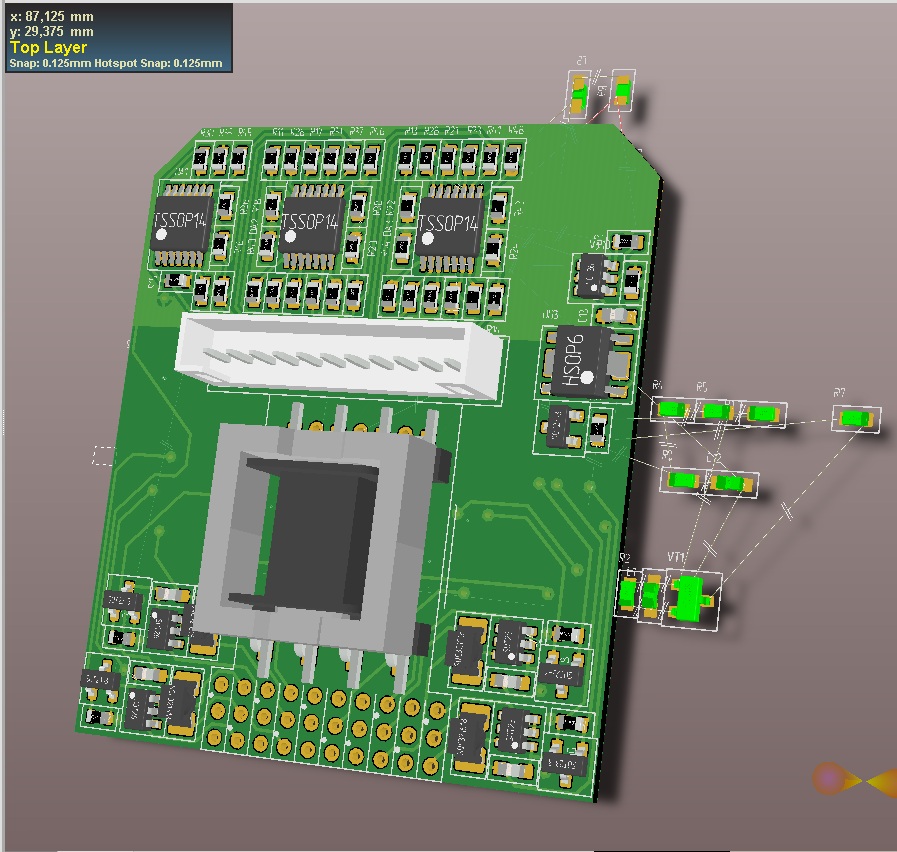Select the green R4 resistor
The image size is (897, 852).
tap(670, 408)
